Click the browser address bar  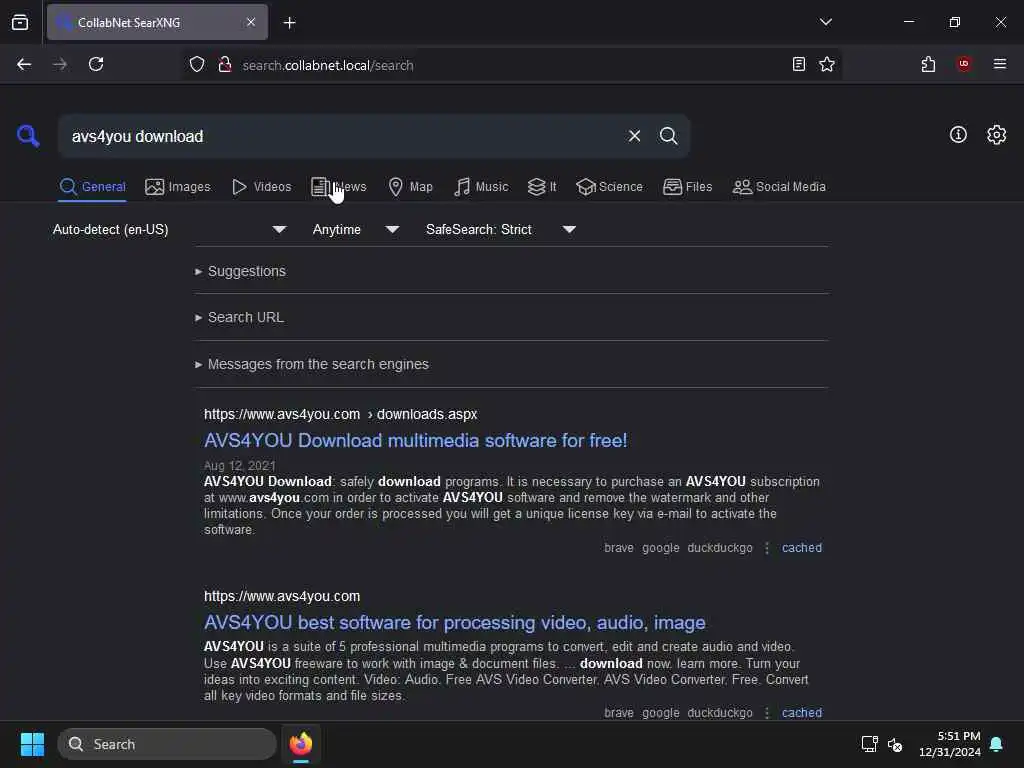(x=513, y=65)
